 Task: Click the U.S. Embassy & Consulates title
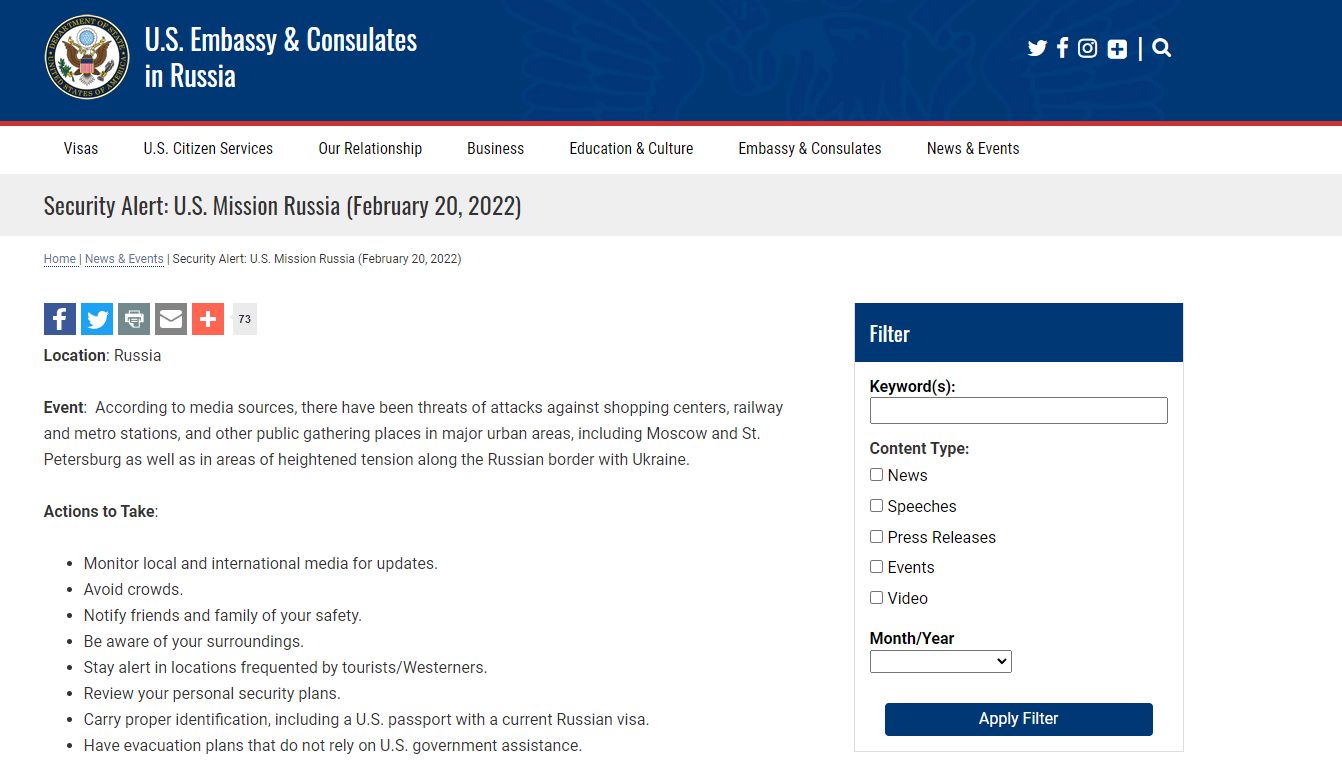point(281,57)
